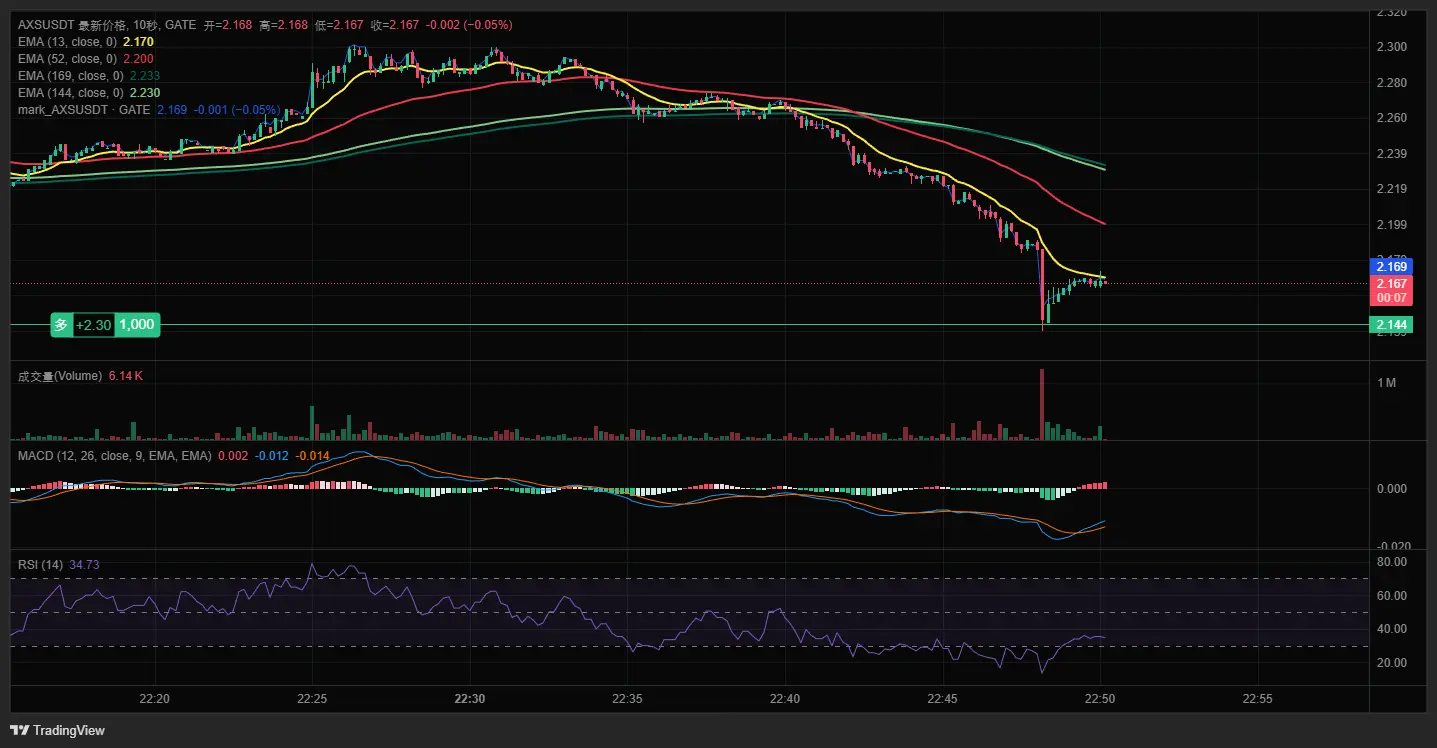Click the -0.002 (−0.05%) change in the header
Screen dimensions: 1437x748
pyautogui.click(x=470, y=25)
